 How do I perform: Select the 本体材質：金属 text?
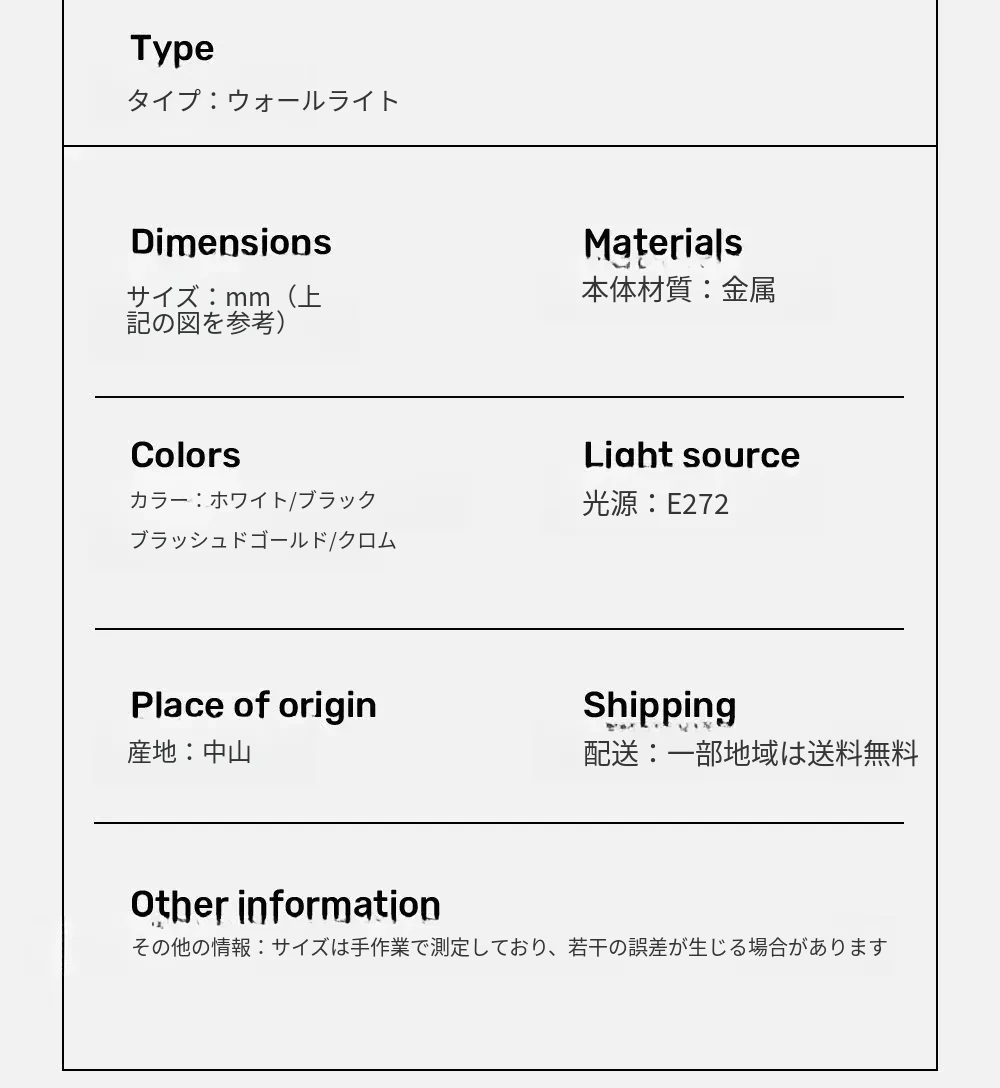[x=678, y=290]
